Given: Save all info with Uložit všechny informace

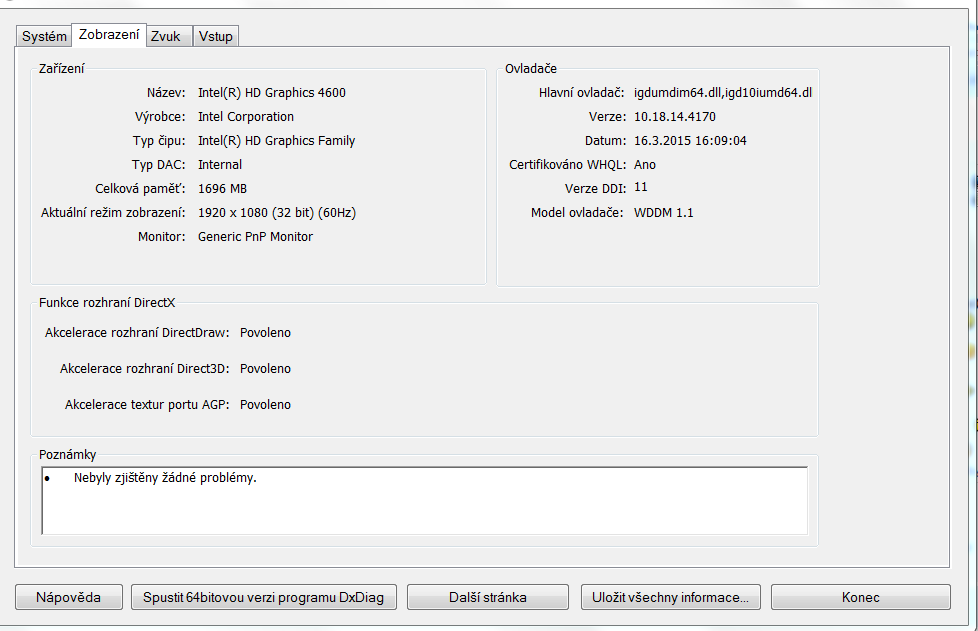Looking at the screenshot, I should click(671, 597).
